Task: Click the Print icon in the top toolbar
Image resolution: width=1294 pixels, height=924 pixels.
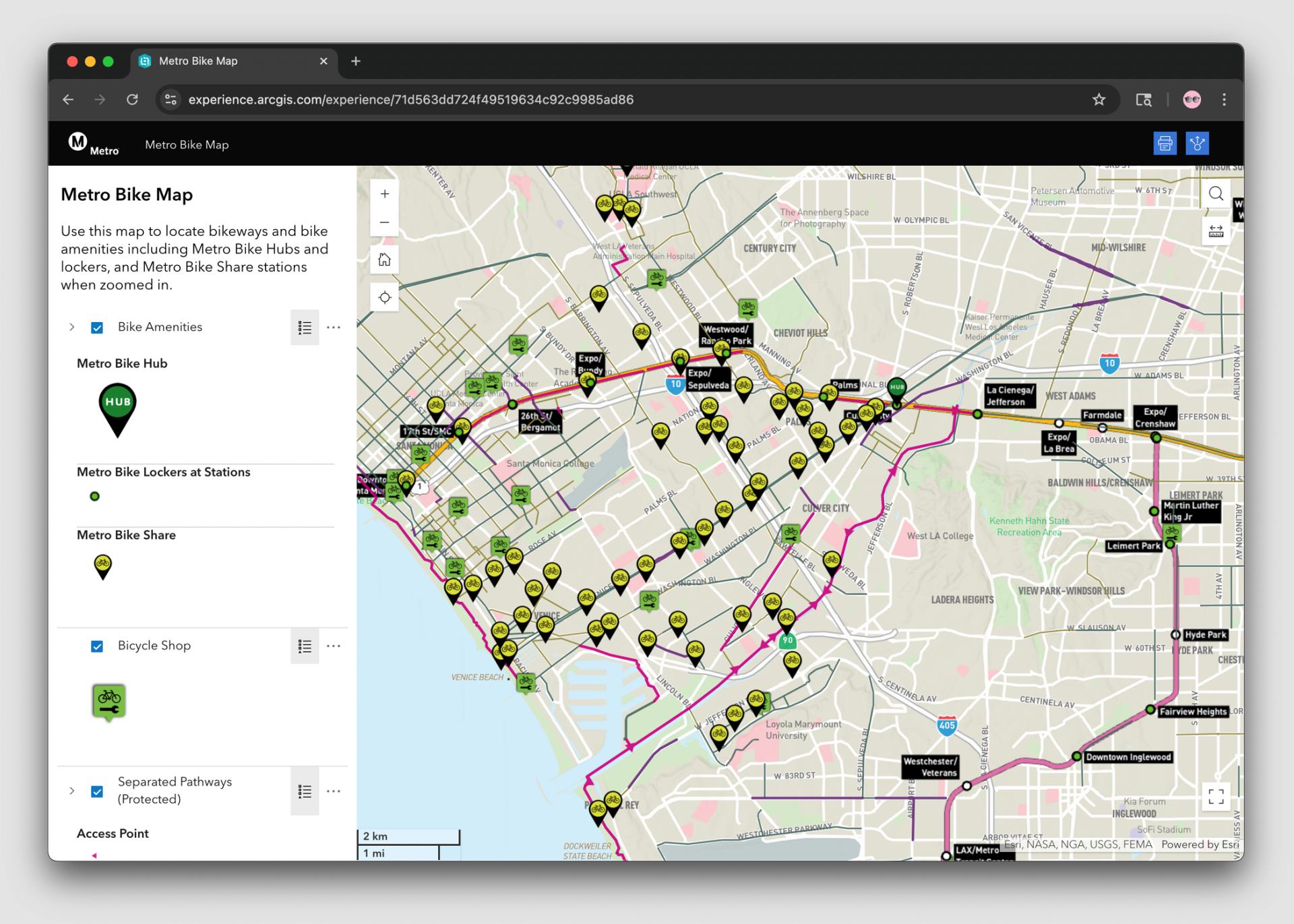Action: pos(1165,143)
